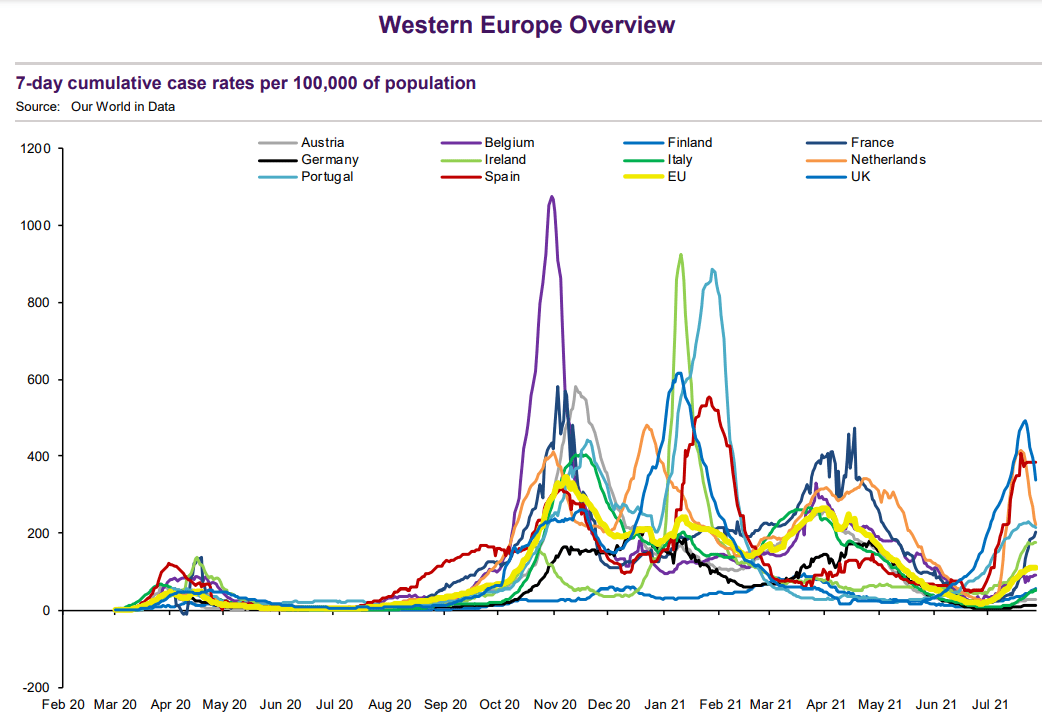Click the x-axis label 'Oct 20'
The height and width of the screenshot is (720, 1042).
pyautogui.click(x=500, y=705)
